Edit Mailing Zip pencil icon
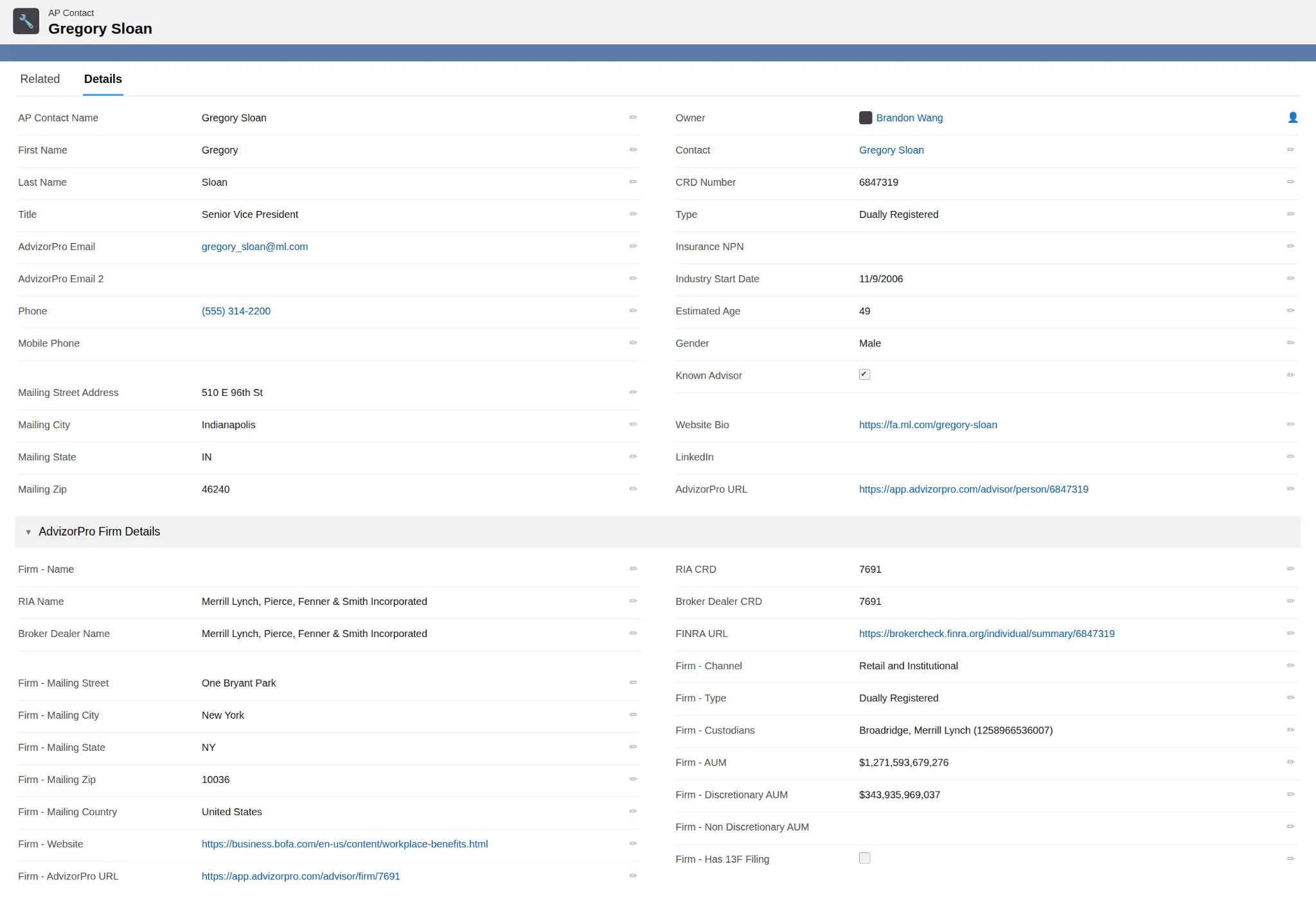The height and width of the screenshot is (909, 1316). tap(633, 489)
